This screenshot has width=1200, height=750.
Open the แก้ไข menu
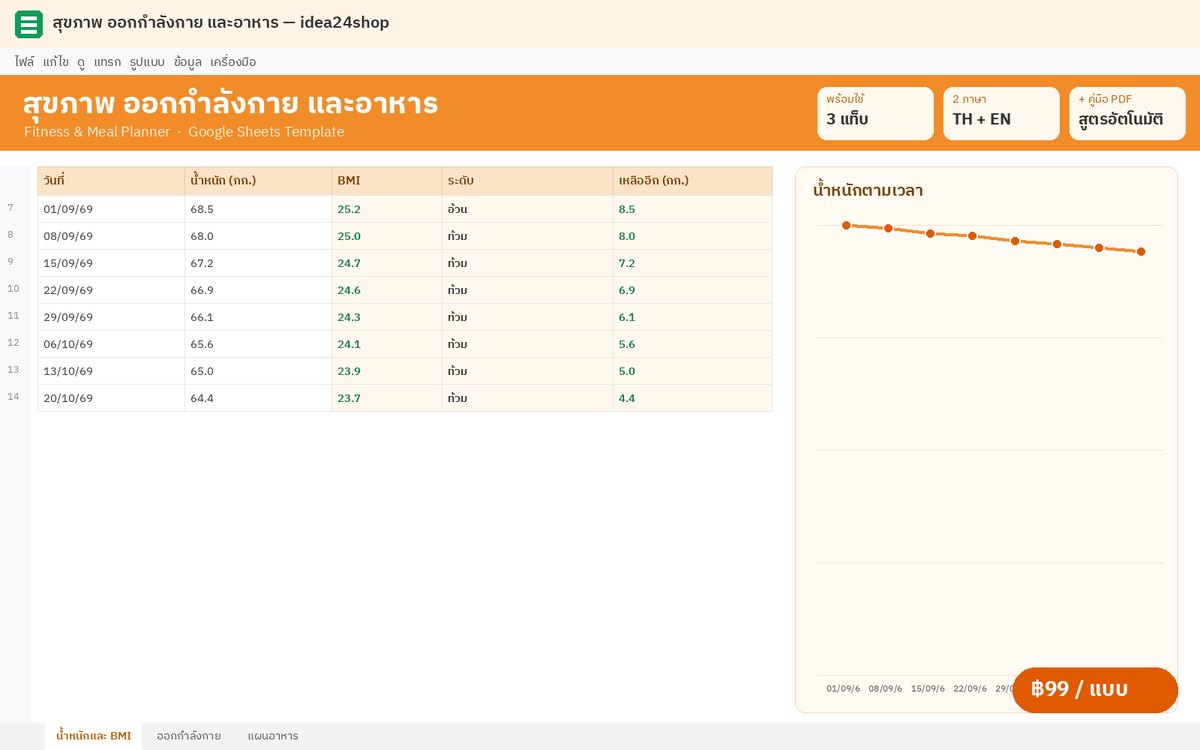click(56, 62)
